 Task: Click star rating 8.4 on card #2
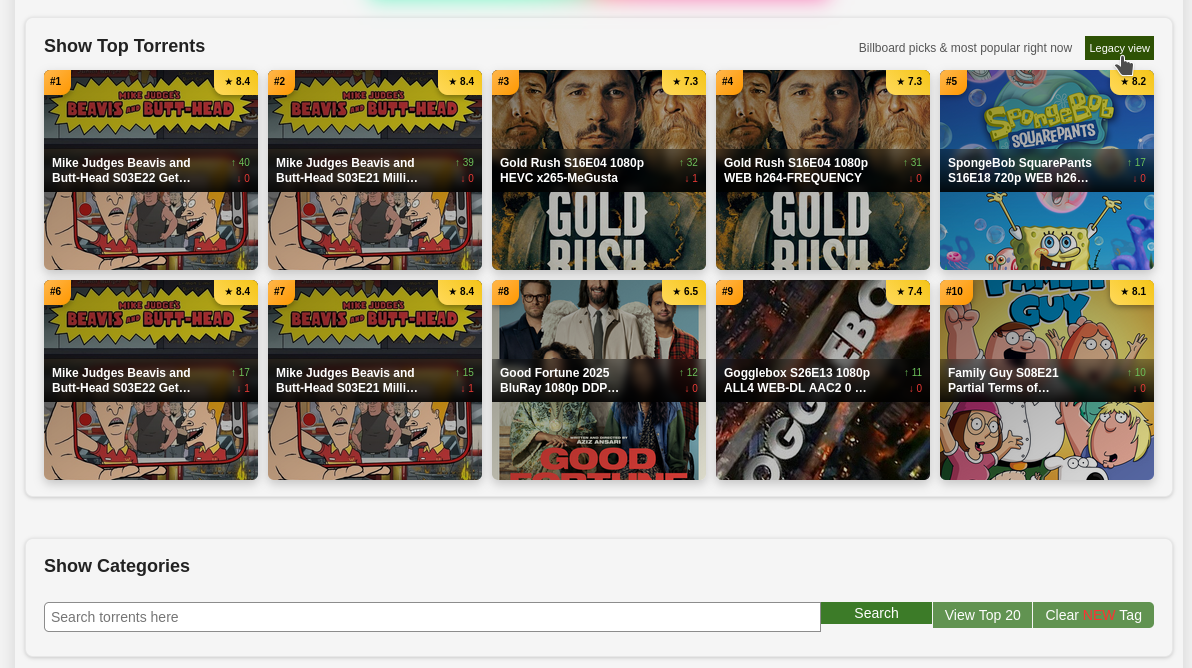(x=461, y=81)
